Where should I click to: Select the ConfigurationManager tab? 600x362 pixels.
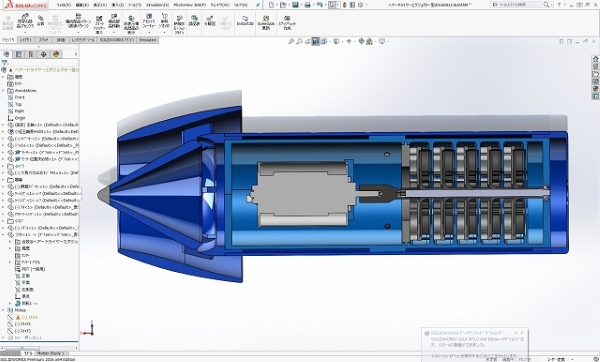[31, 54]
